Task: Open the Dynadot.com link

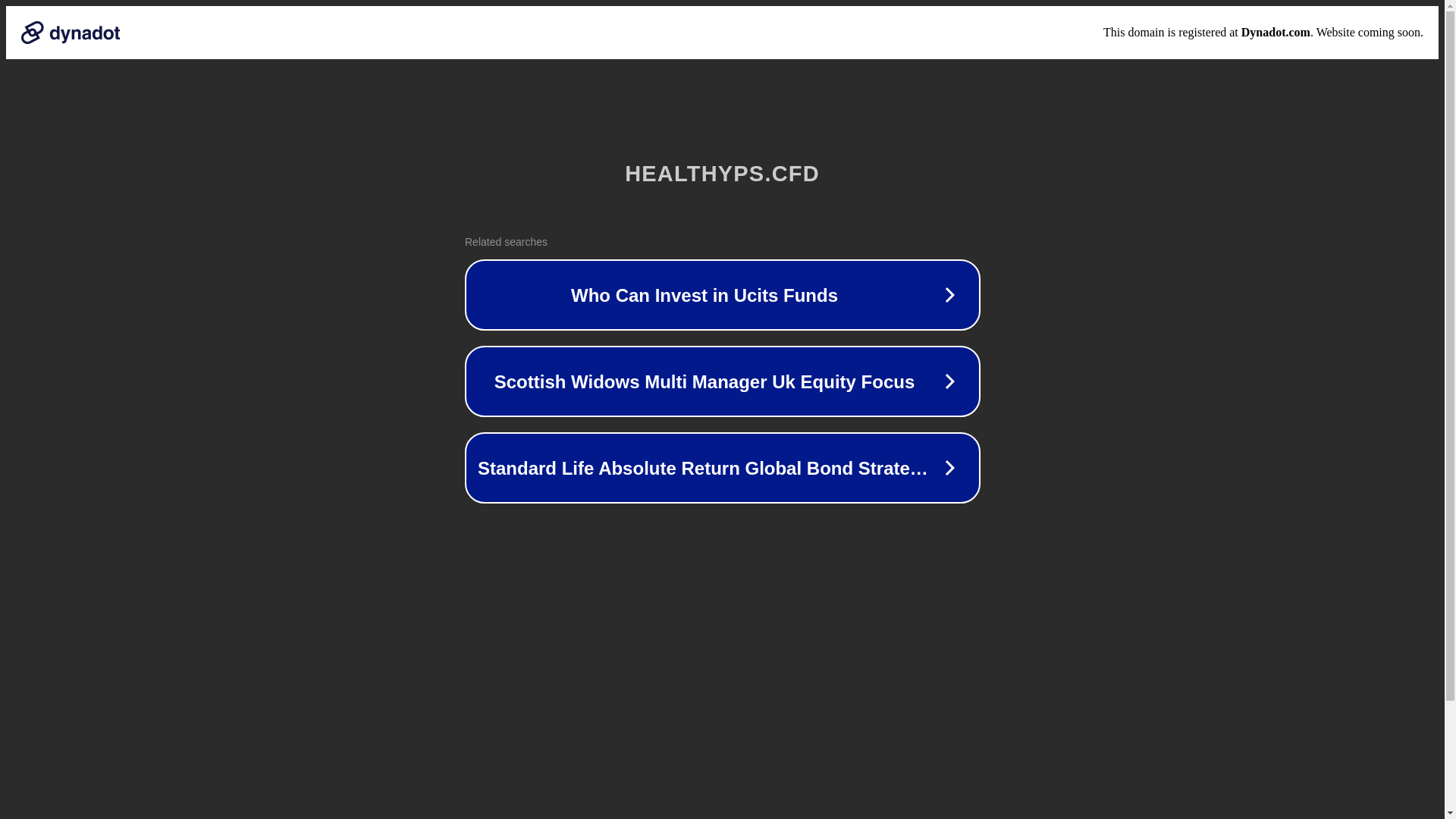Action: (x=1275, y=33)
